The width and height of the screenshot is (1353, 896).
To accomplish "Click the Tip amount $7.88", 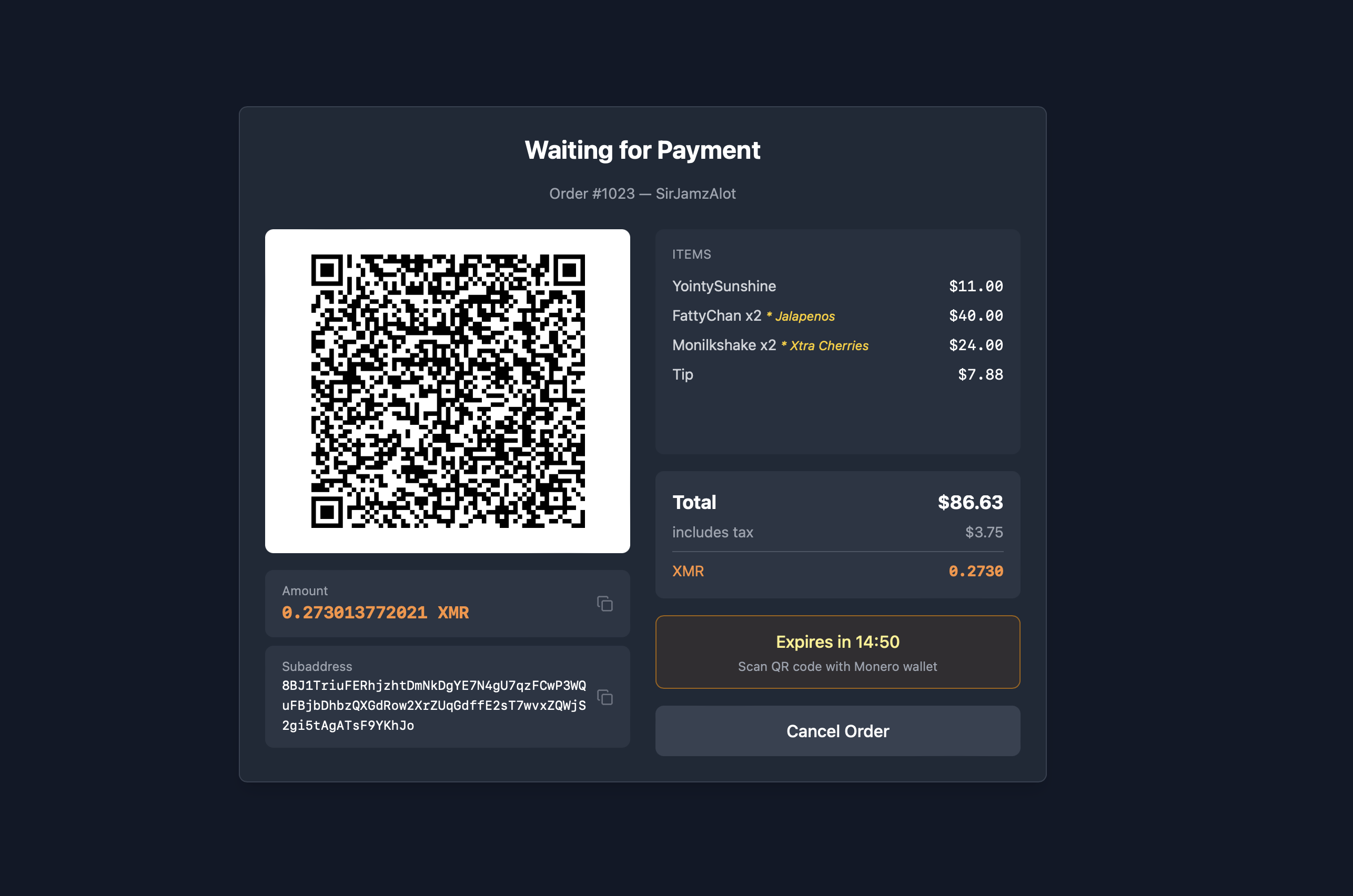I will tap(980, 374).
